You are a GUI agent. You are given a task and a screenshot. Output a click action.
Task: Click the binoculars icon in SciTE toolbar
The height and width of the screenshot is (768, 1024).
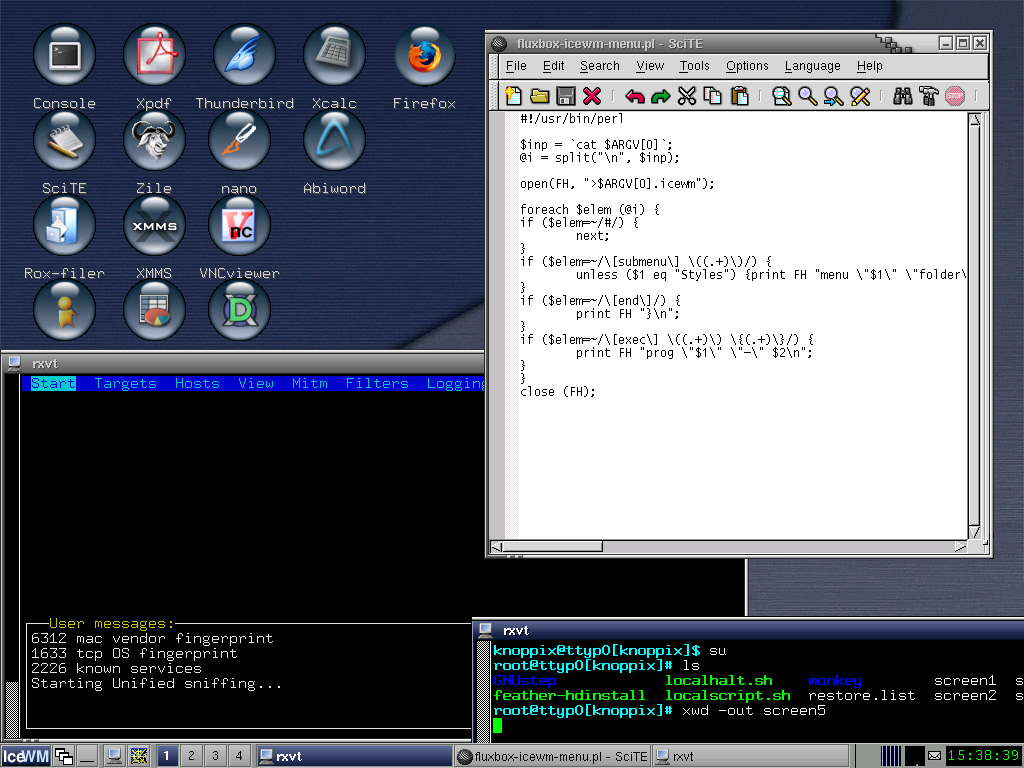tap(903, 96)
